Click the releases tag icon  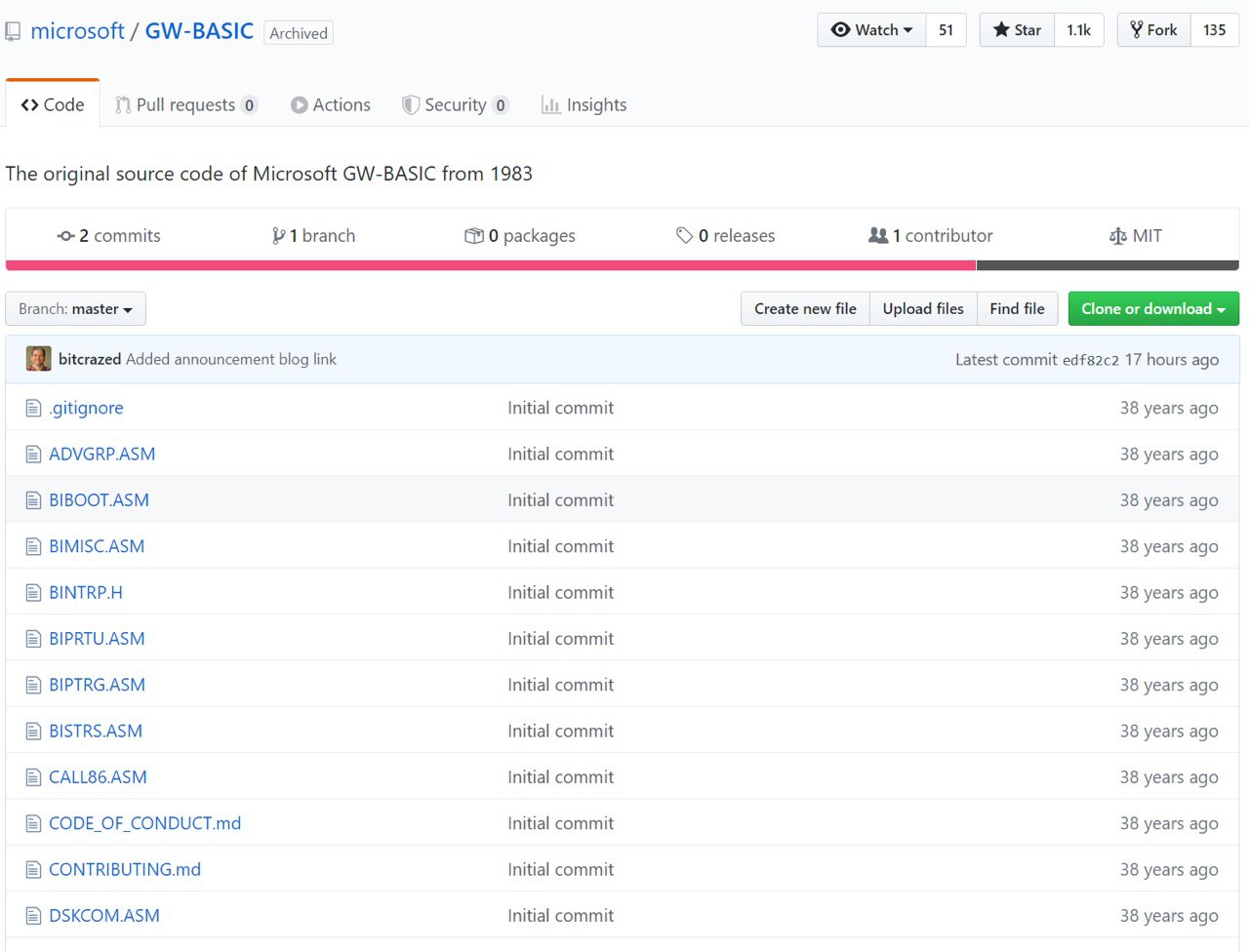tap(684, 236)
